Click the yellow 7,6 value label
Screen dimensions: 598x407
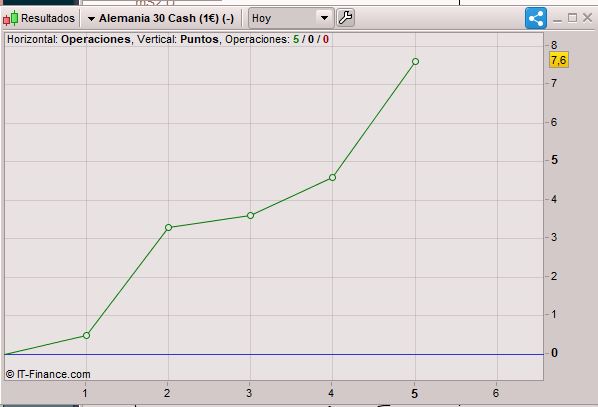pyautogui.click(x=559, y=60)
